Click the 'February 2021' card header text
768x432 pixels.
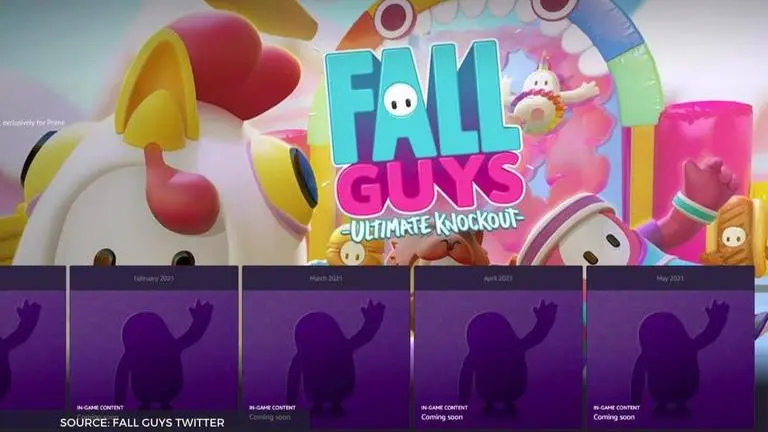(154, 278)
